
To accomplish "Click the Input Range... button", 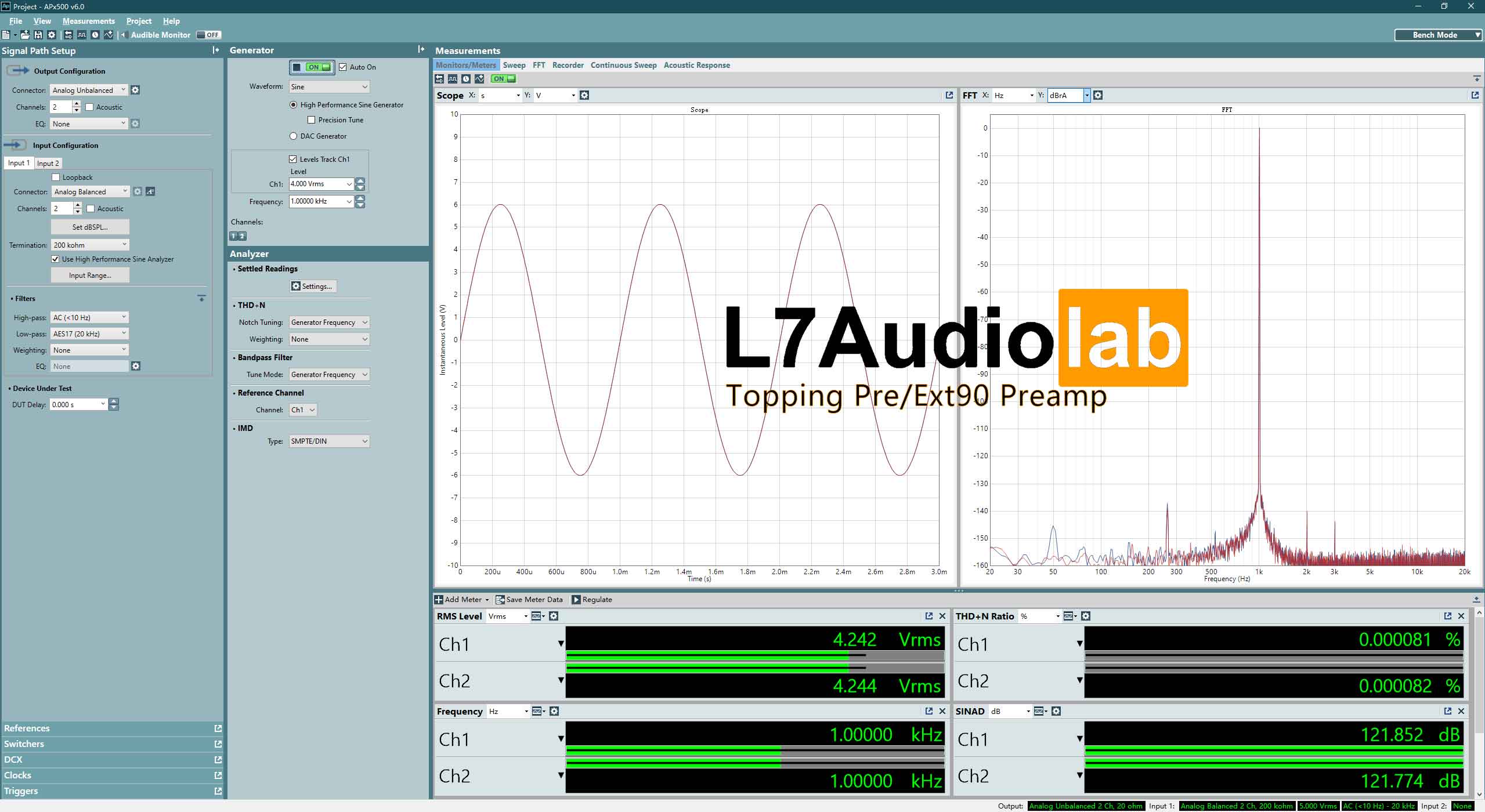I will (90, 275).
